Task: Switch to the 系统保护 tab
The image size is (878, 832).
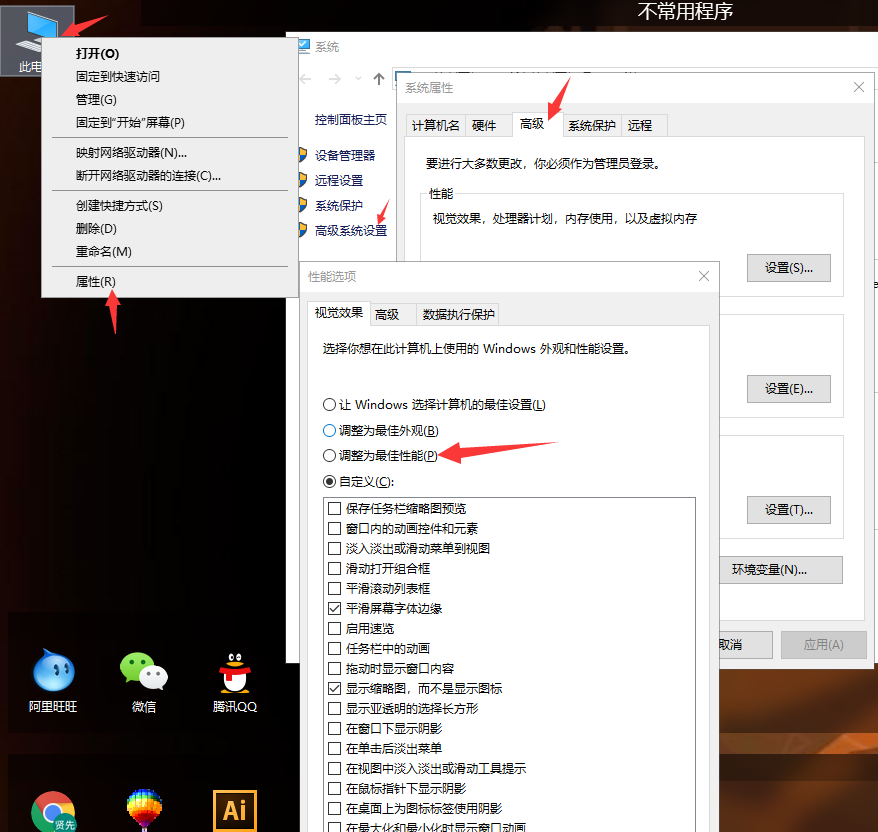Action: click(x=592, y=125)
